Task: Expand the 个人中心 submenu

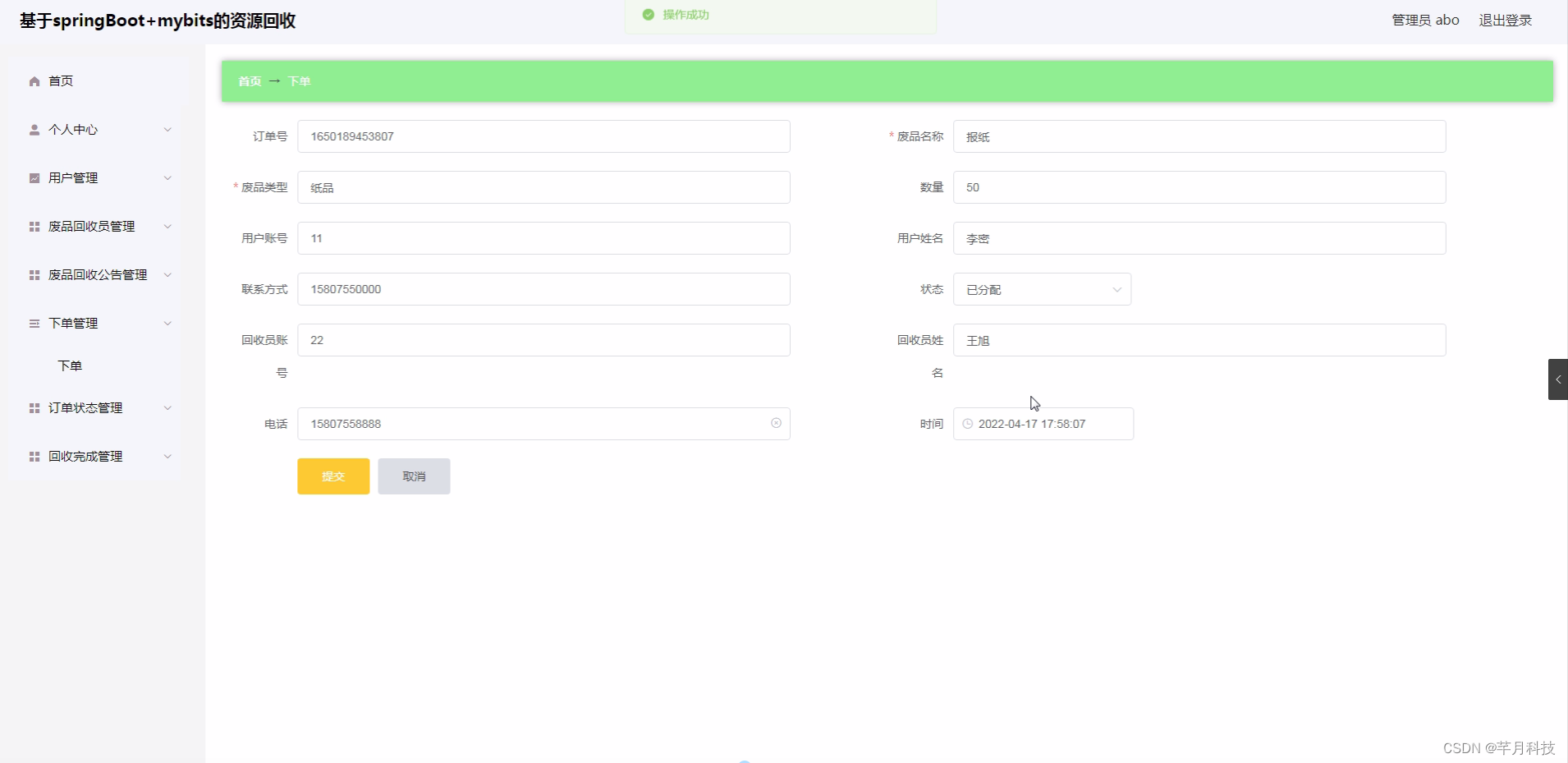Action: pyautogui.click(x=167, y=129)
